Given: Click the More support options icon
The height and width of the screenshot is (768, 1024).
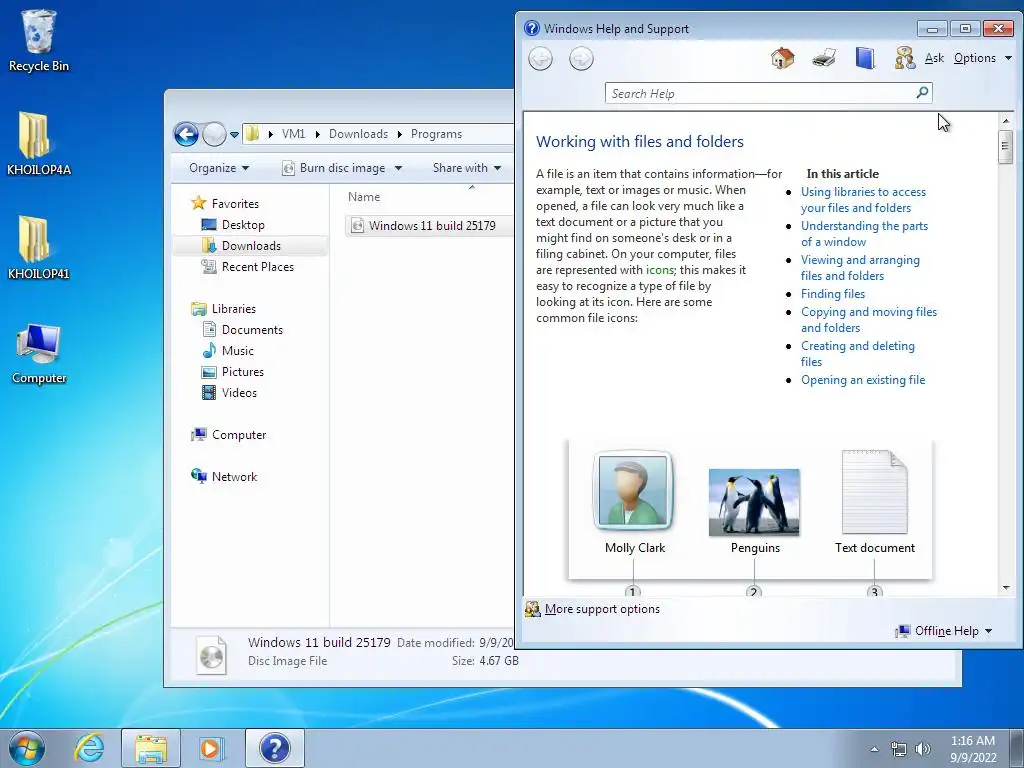Looking at the screenshot, I should point(533,609).
